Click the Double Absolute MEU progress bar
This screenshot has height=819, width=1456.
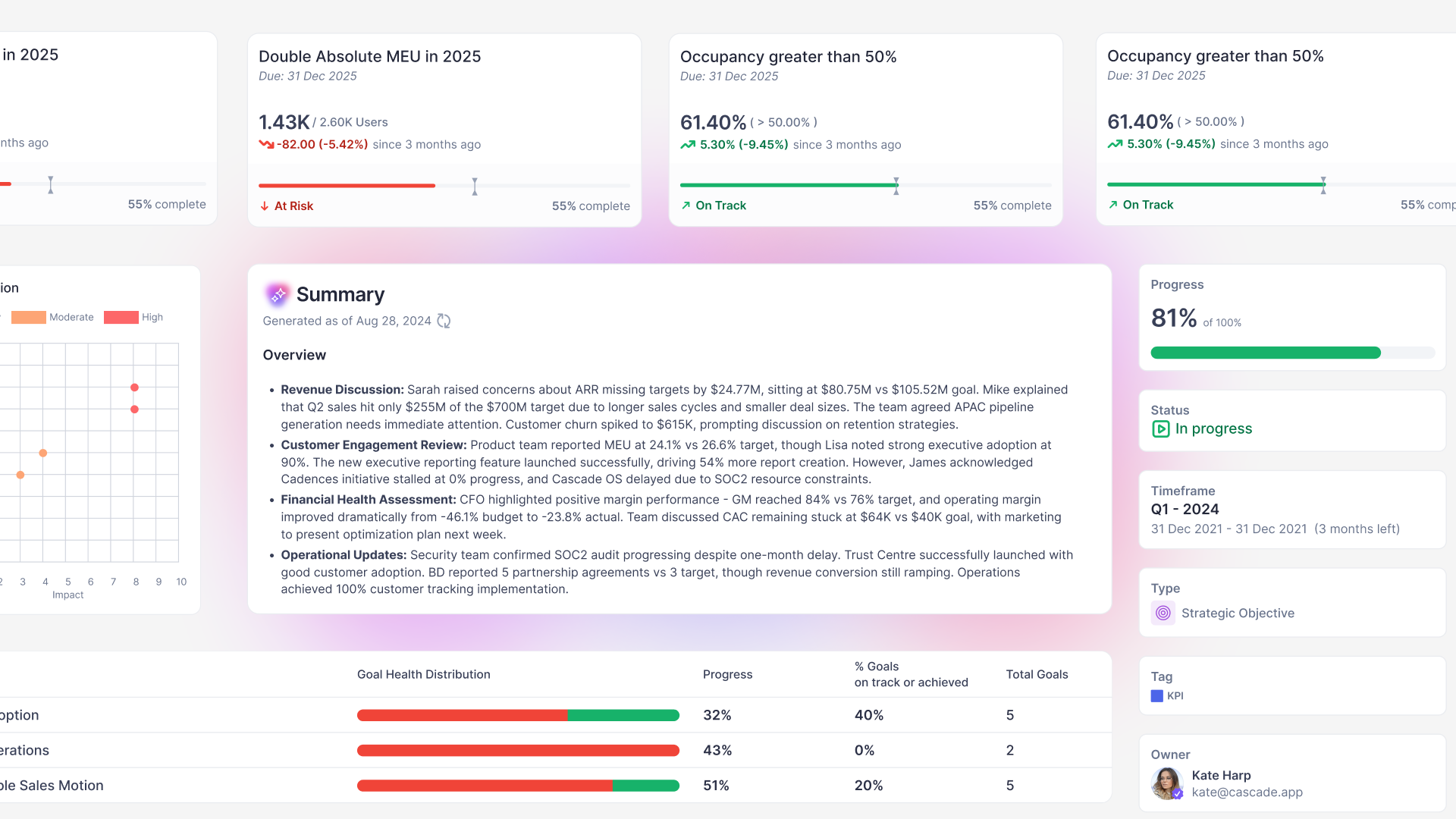coord(444,186)
